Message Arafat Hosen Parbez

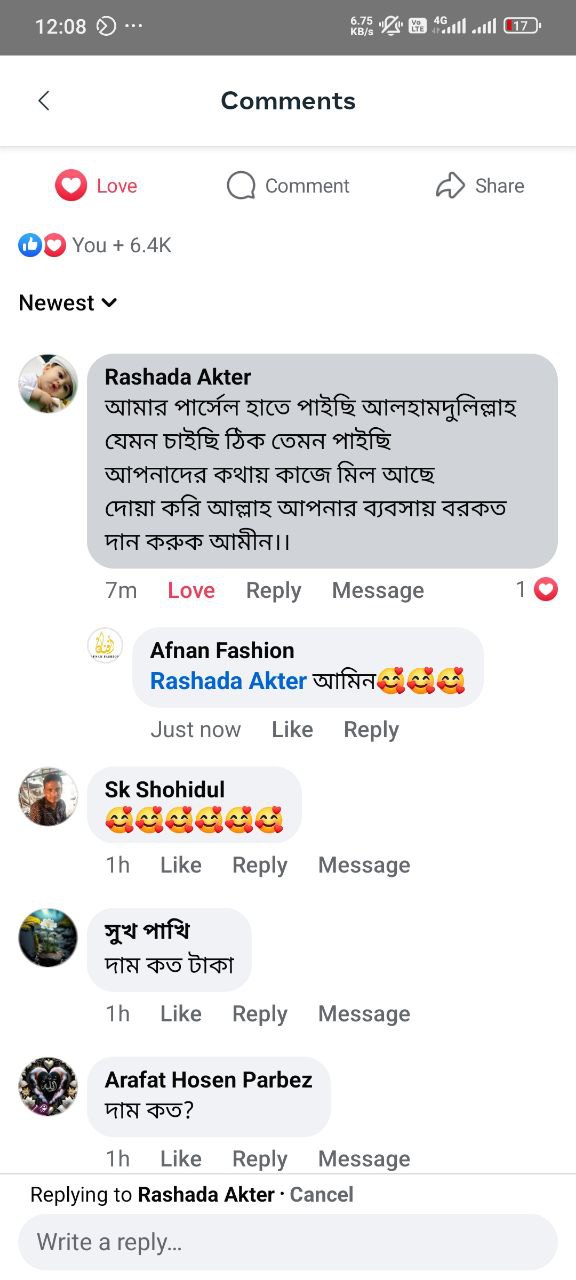click(364, 1159)
